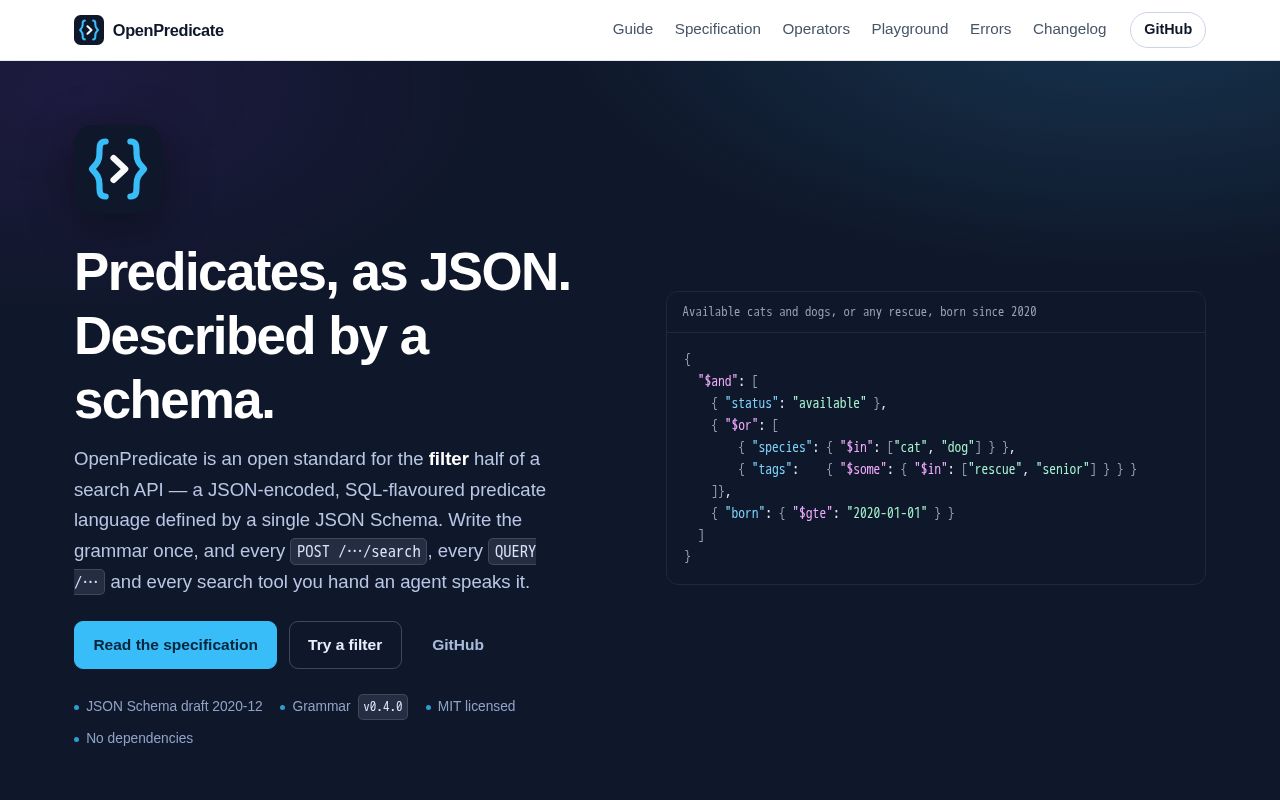Click the "born" key in code
The width and height of the screenshot is (1280, 800).
[745, 513]
